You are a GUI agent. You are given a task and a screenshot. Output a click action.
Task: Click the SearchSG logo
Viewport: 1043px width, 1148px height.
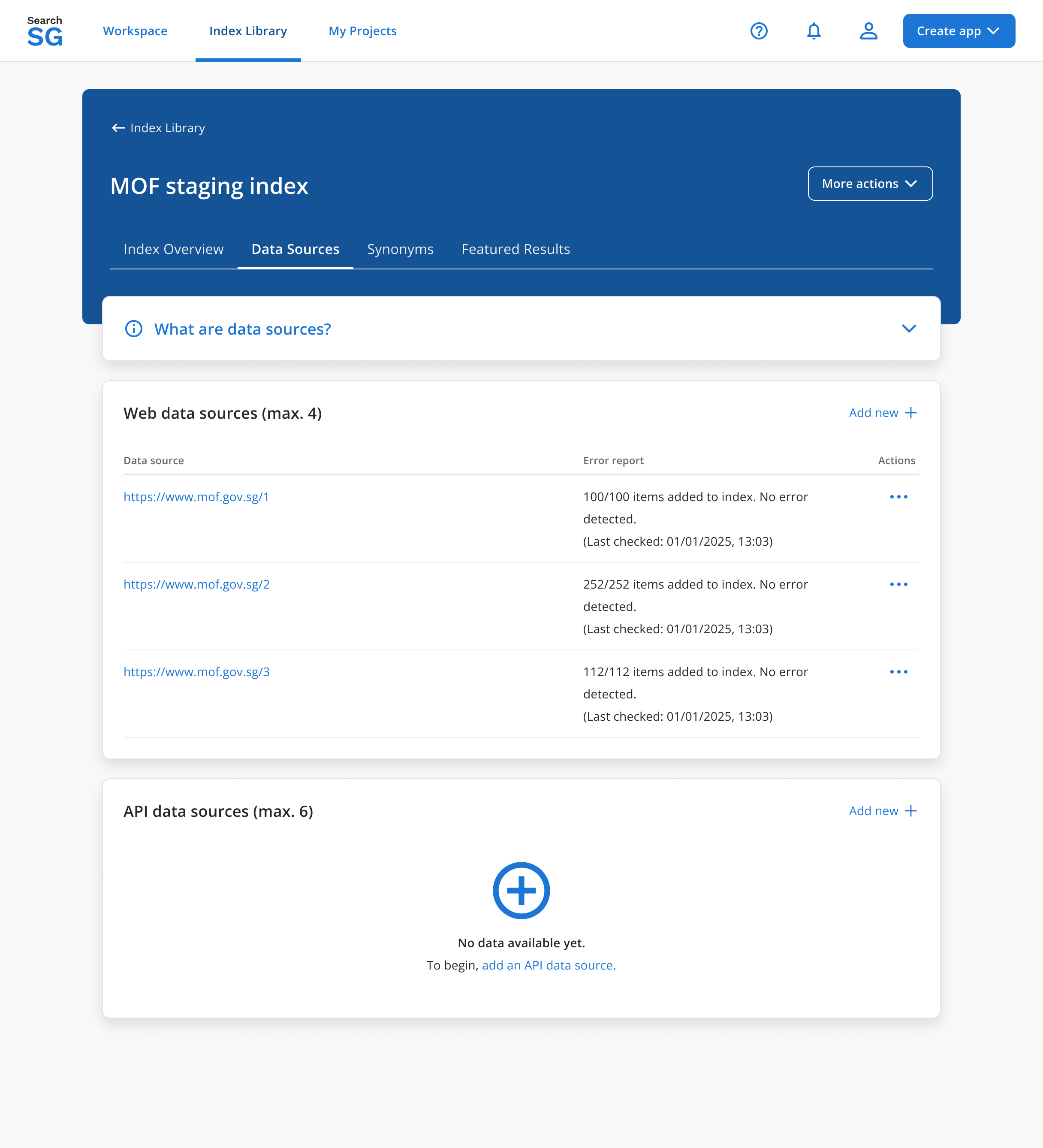pyautogui.click(x=45, y=30)
